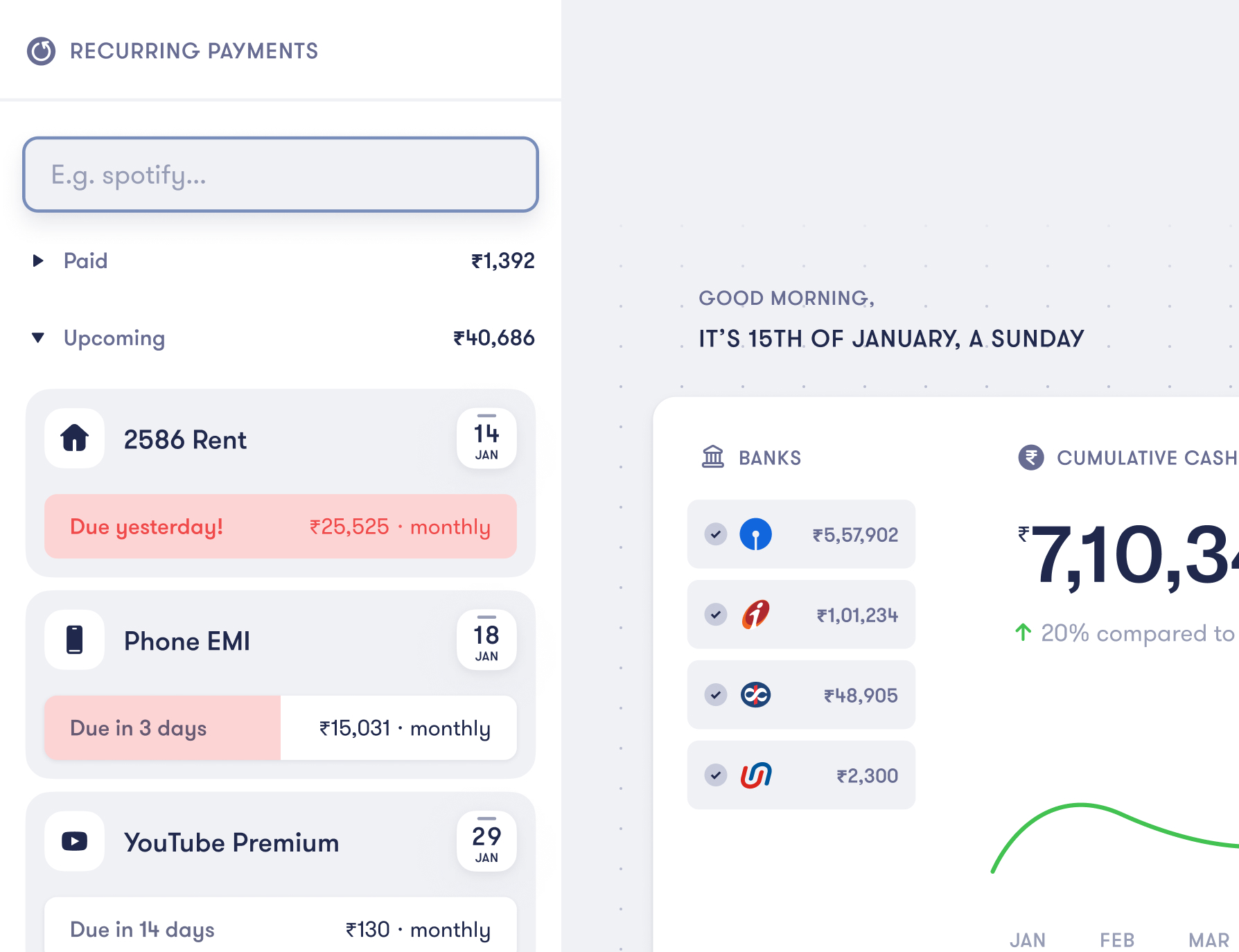The image size is (1239, 952).
Task: Open the 29 Jan calendar badge
Action: [x=486, y=841]
